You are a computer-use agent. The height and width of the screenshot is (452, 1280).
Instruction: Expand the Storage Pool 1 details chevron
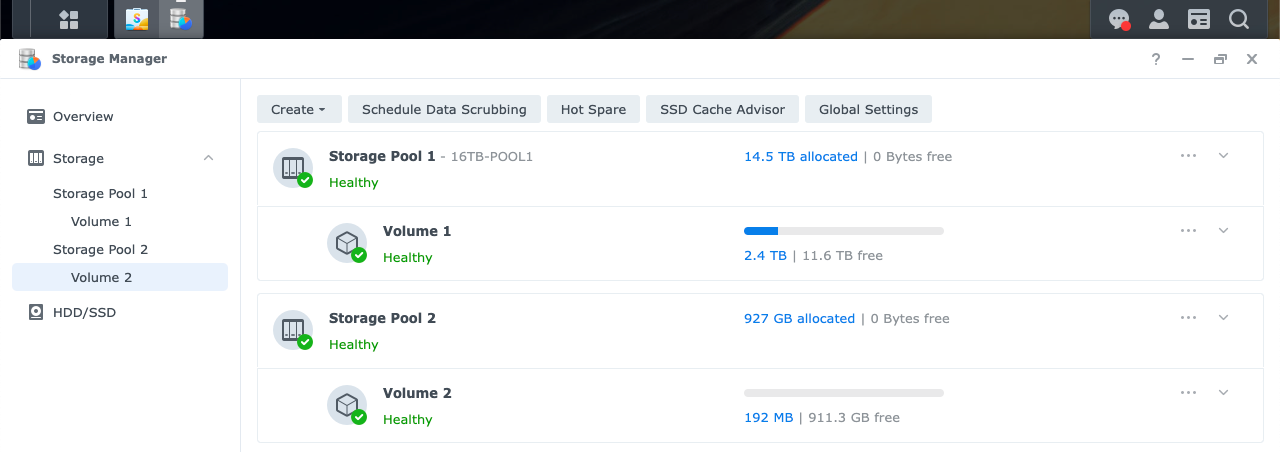pos(1223,156)
